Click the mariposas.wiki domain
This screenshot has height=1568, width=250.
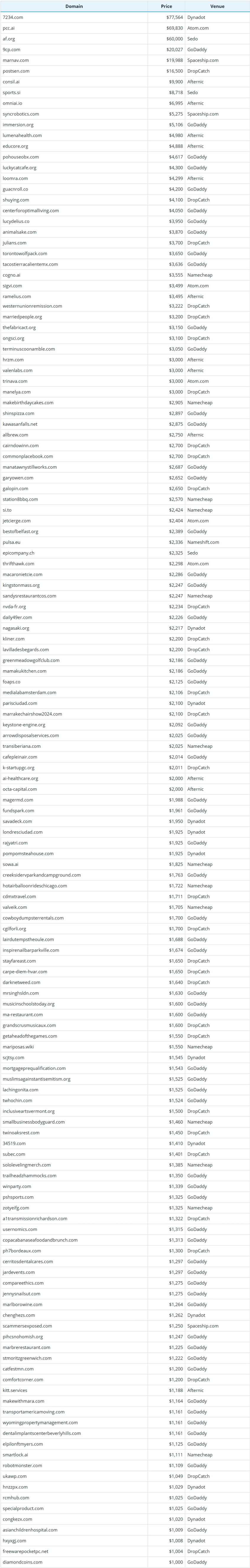pyautogui.click(x=18, y=1047)
